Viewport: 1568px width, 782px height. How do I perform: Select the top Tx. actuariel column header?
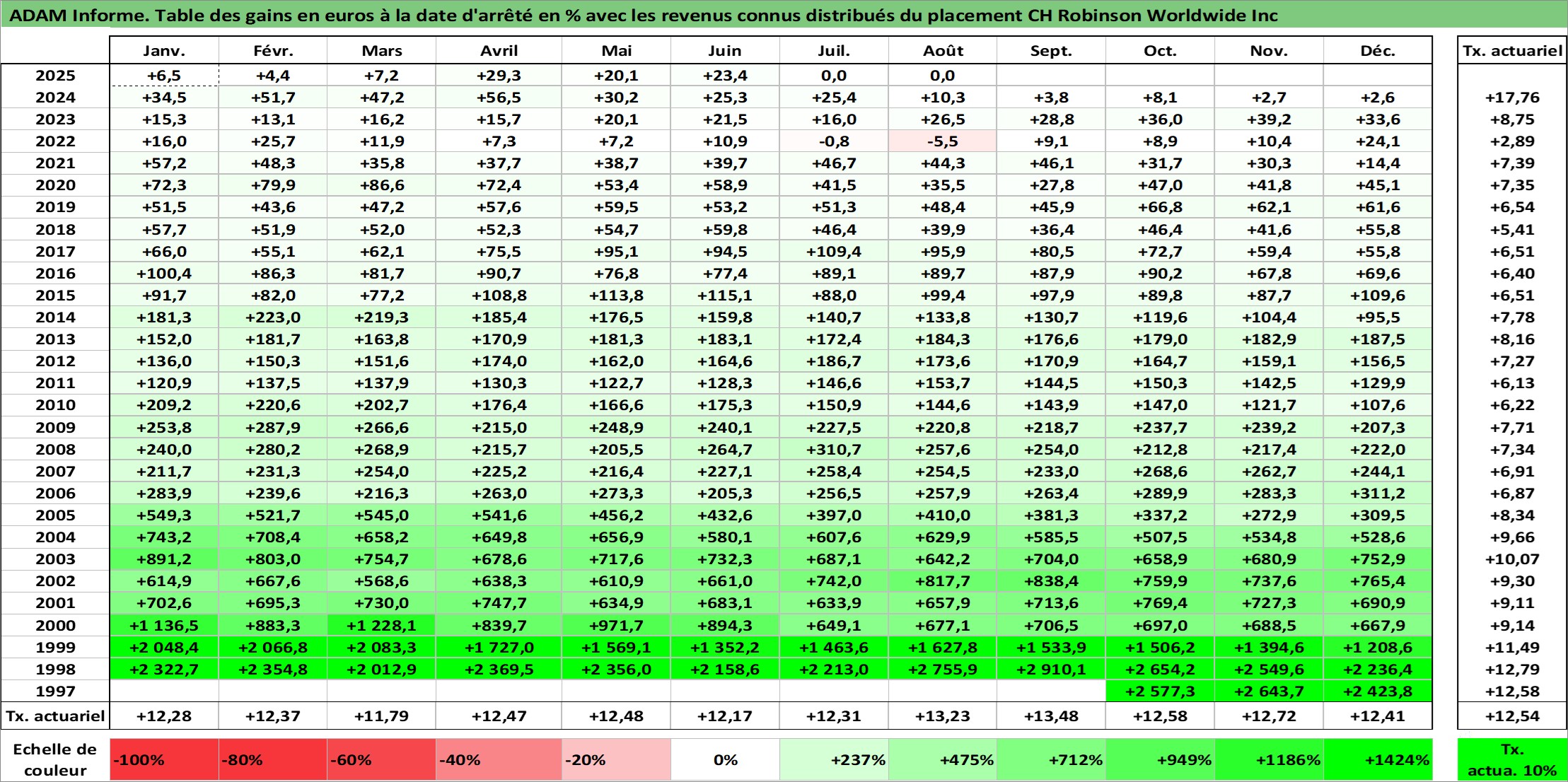pos(1512,50)
